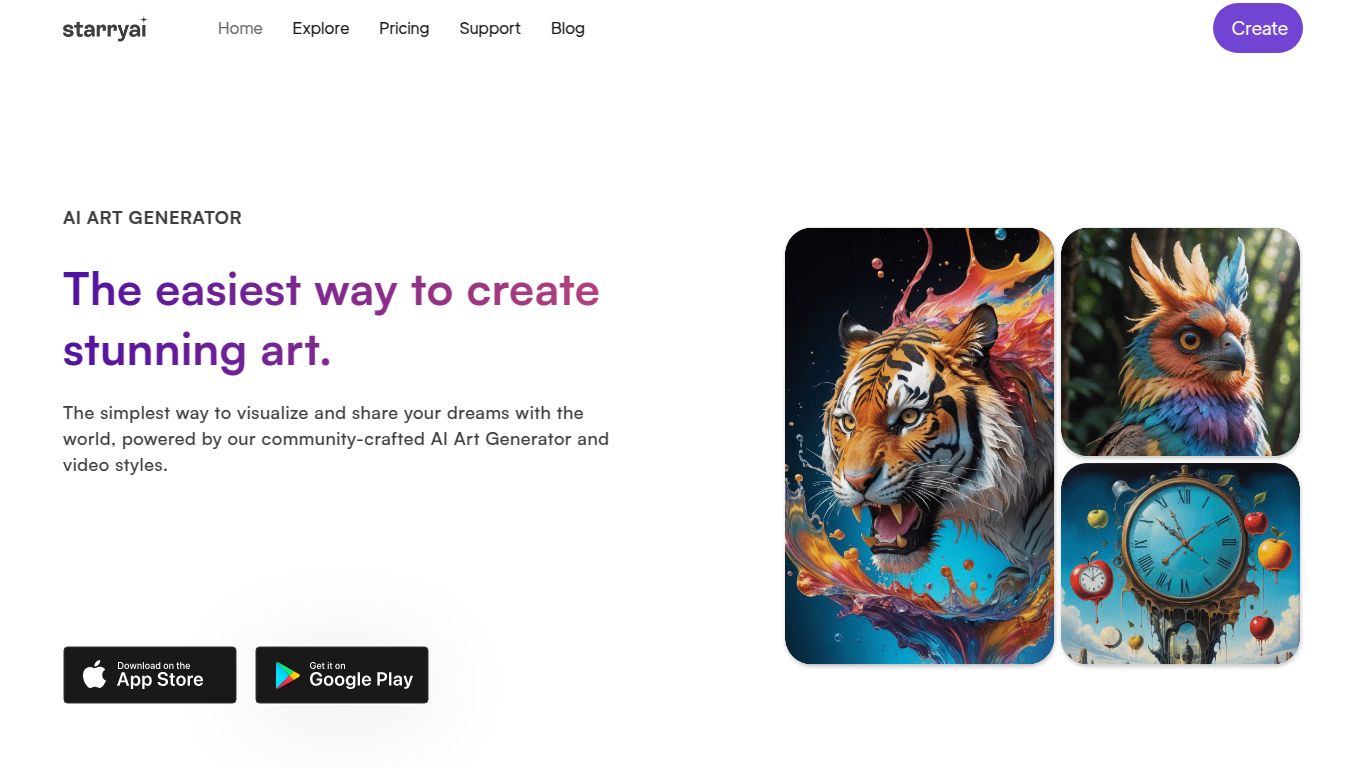
Task: Visit the Blog link
Action: tap(568, 28)
